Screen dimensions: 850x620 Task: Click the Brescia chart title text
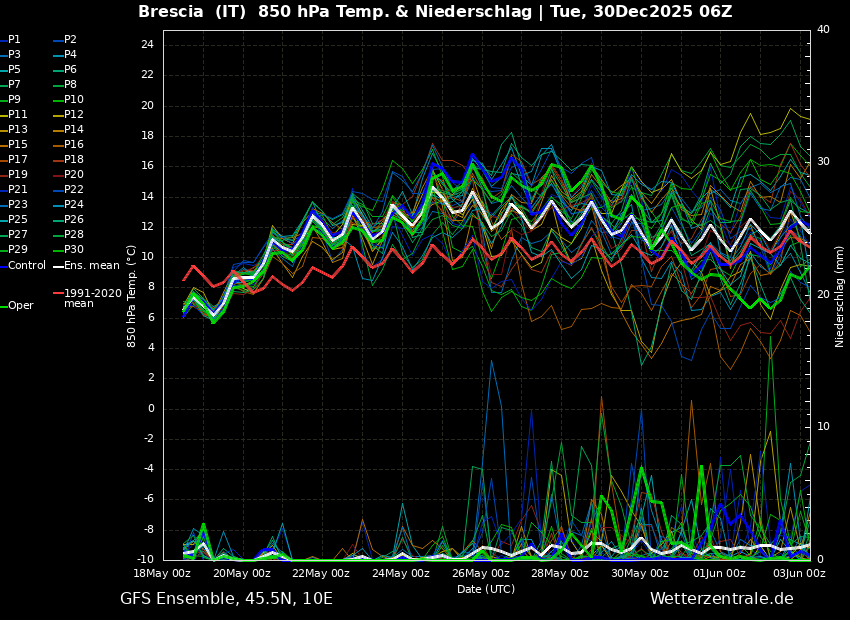pyautogui.click(x=435, y=11)
